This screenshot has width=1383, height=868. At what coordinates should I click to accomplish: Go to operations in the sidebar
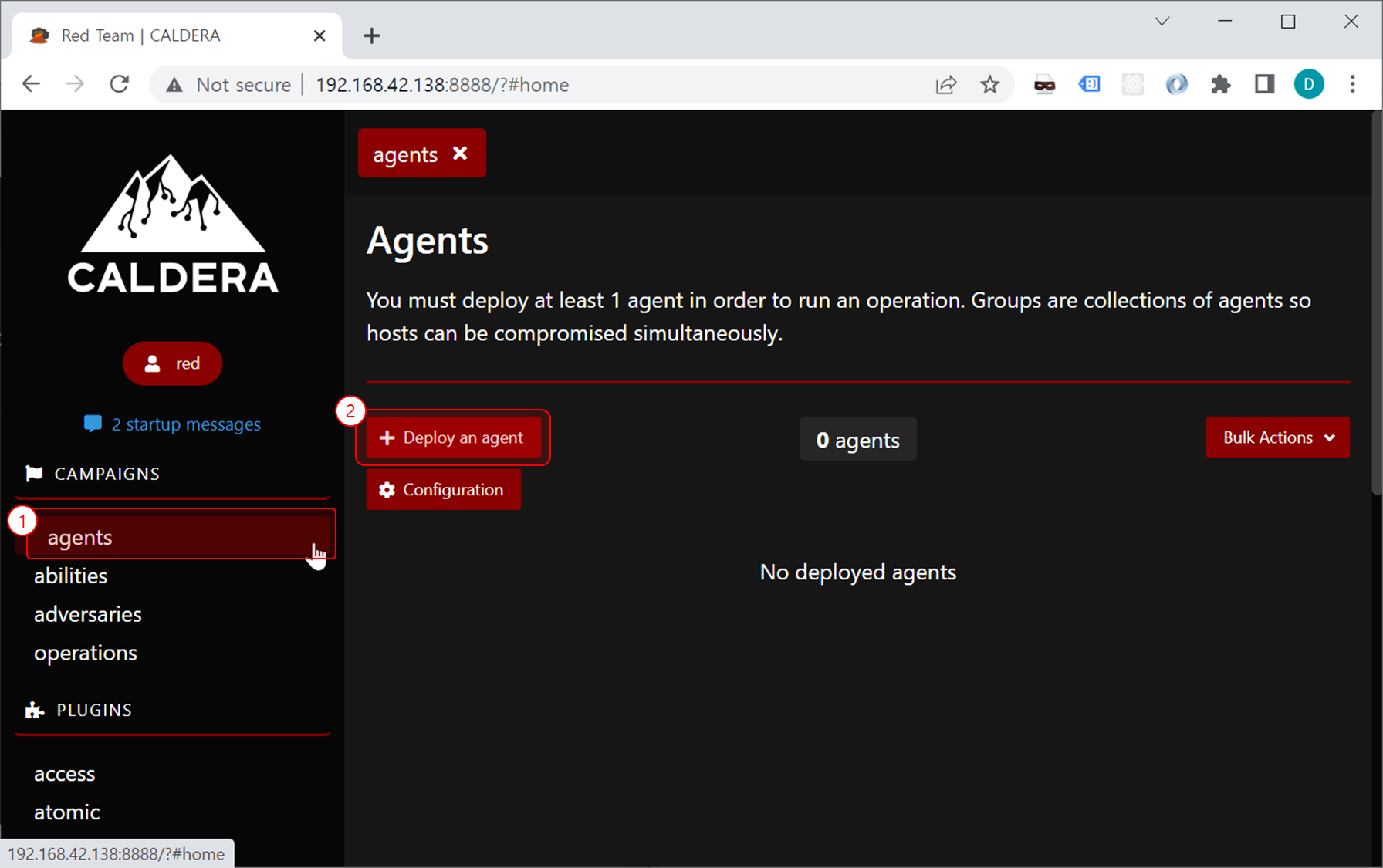tap(86, 653)
